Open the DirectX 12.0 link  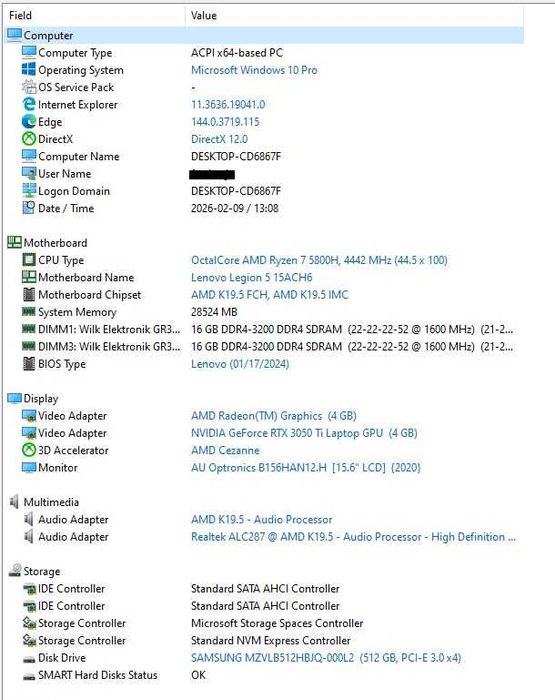tap(219, 139)
